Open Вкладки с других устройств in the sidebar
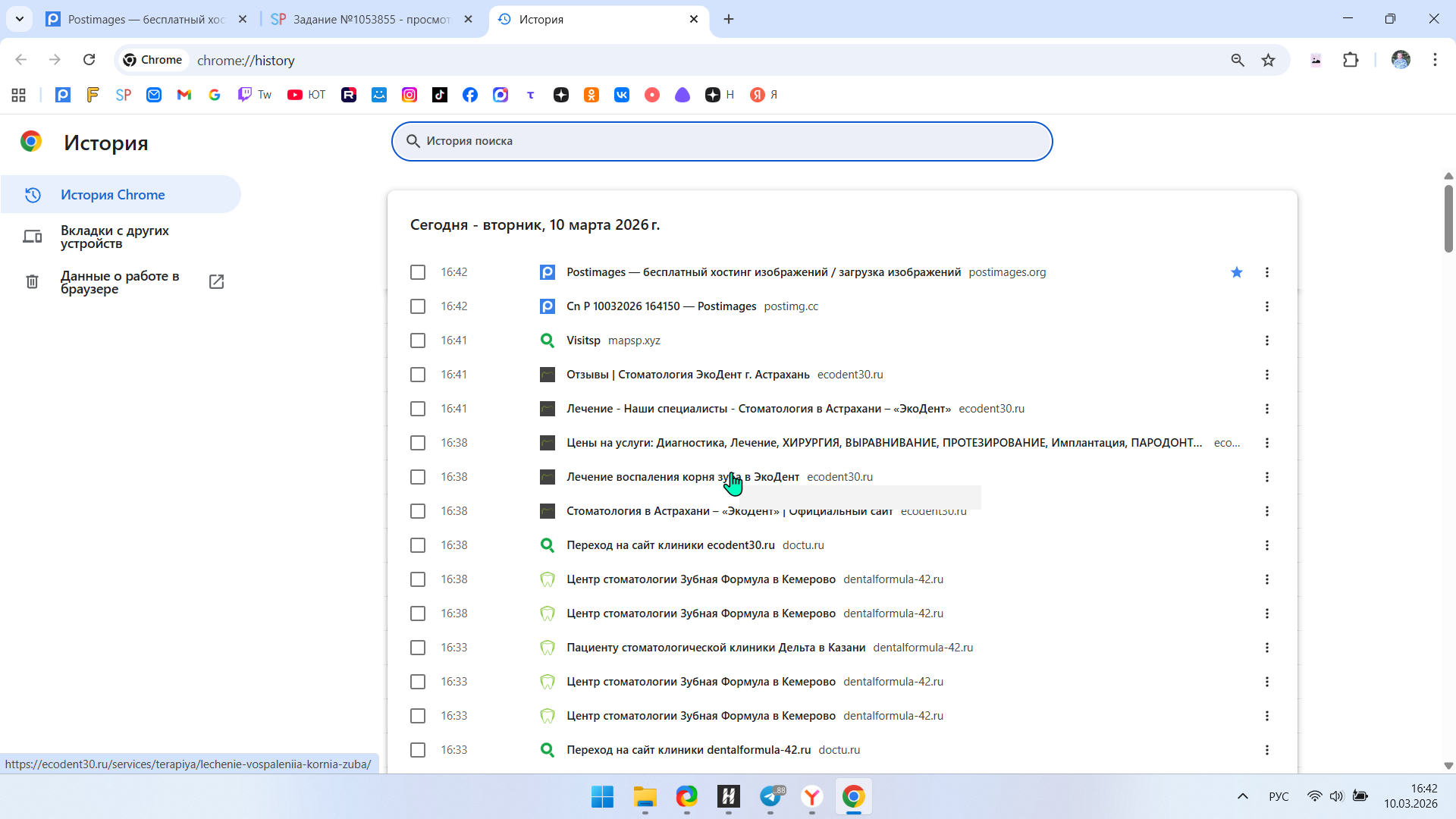This screenshot has height=819, width=1456. [x=115, y=237]
